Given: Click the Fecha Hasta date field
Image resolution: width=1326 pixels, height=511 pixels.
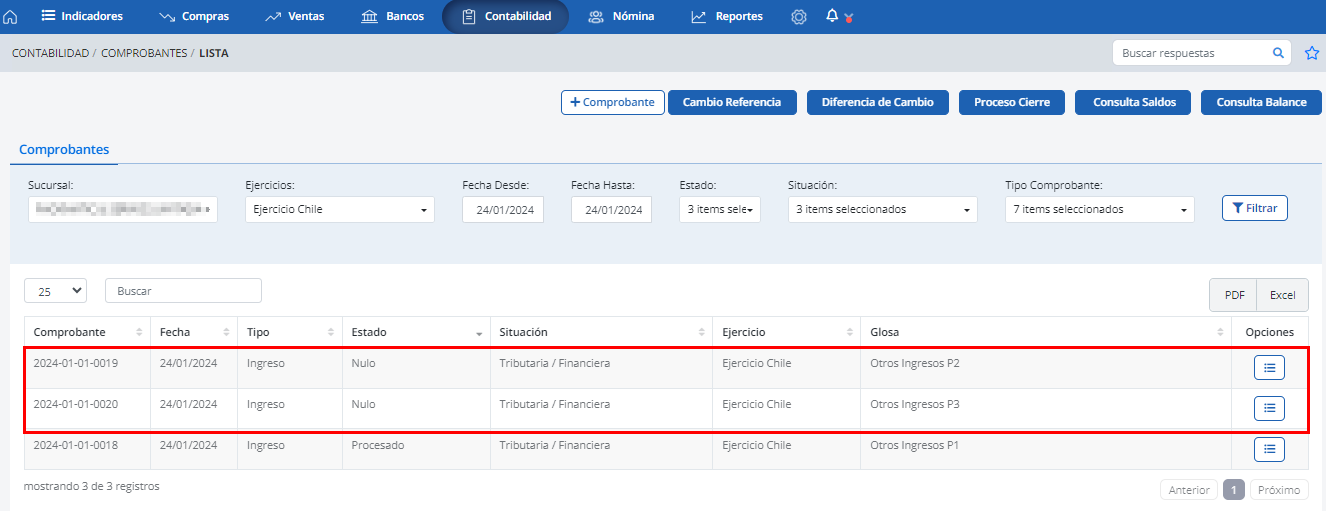Looking at the screenshot, I should 612,209.
